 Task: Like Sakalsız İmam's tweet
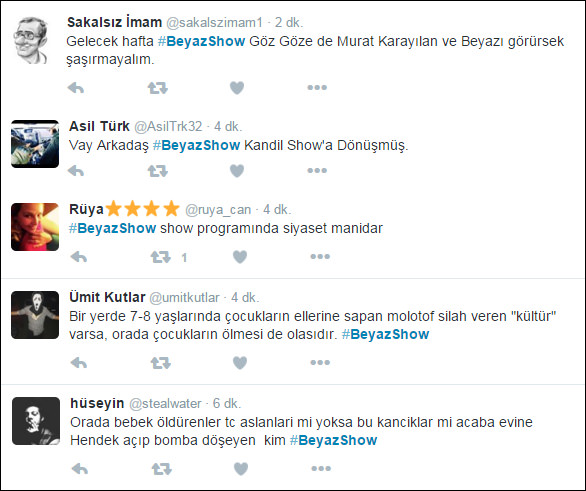237,88
